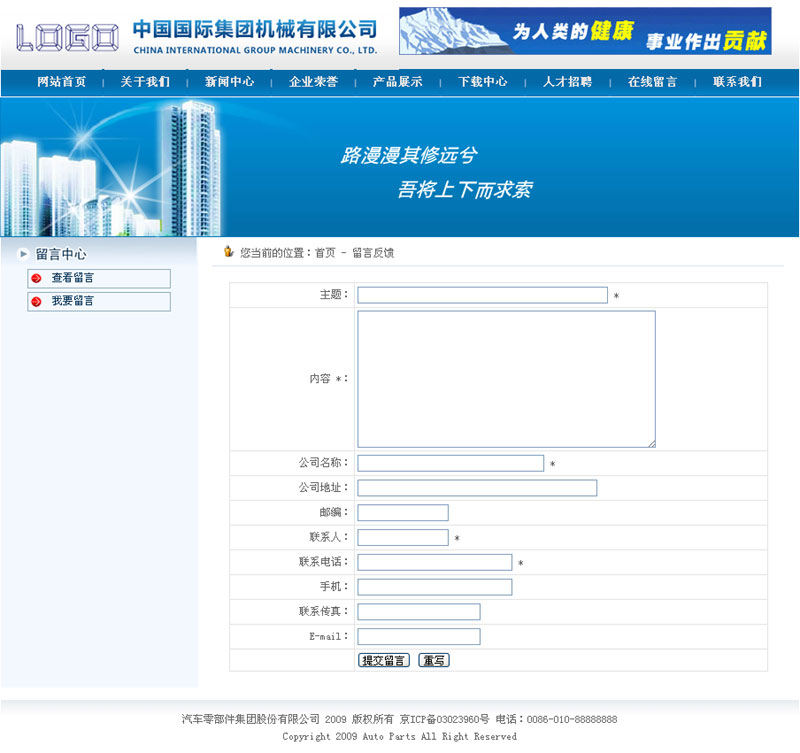Open 下载中心 menu item

483,82
